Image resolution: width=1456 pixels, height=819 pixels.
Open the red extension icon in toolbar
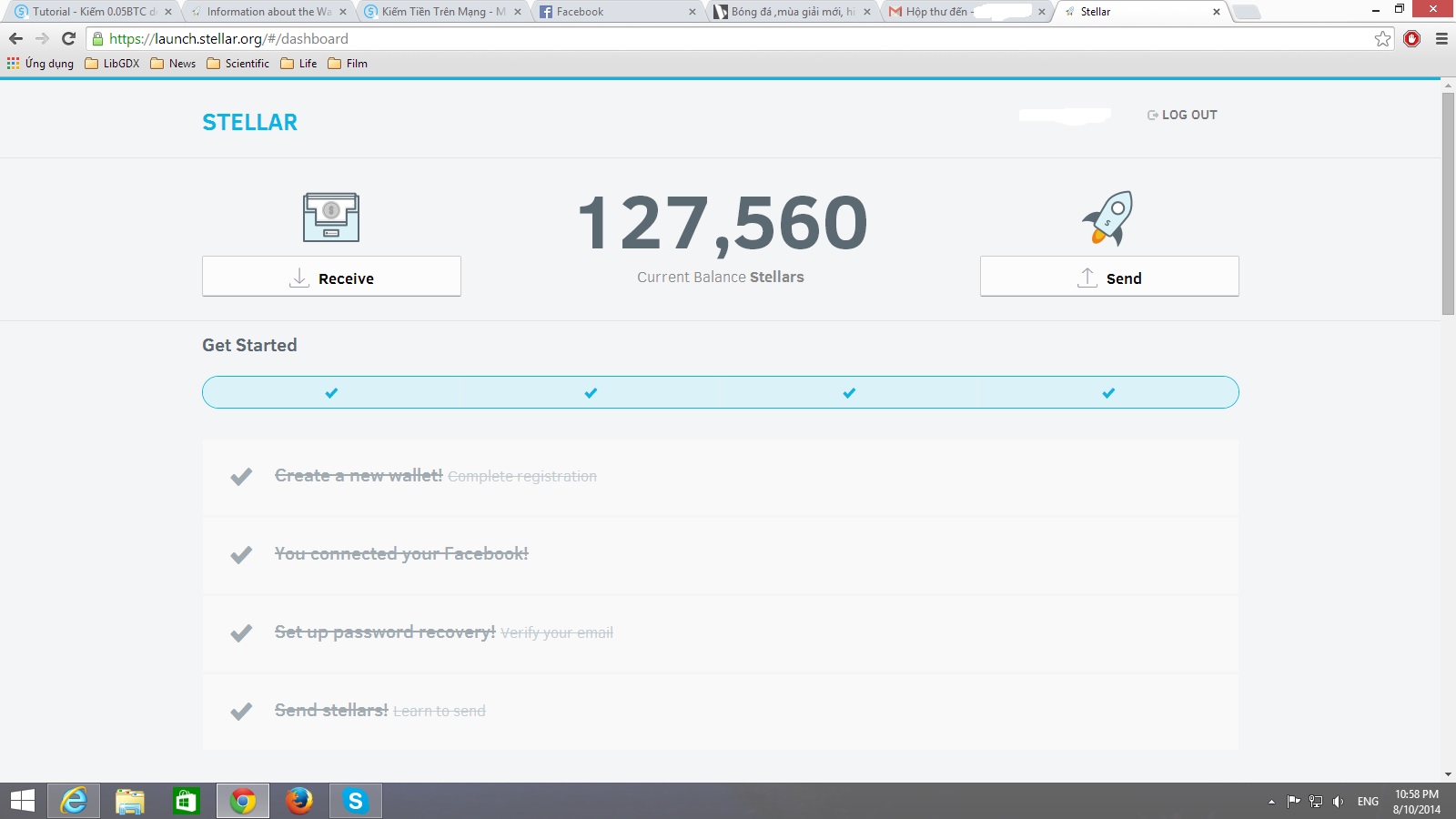click(1412, 38)
